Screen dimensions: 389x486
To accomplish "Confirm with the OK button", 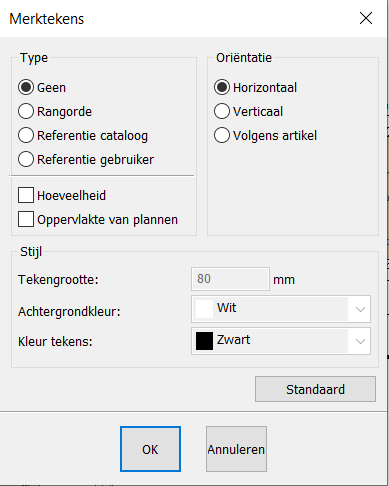I will 150,449.
